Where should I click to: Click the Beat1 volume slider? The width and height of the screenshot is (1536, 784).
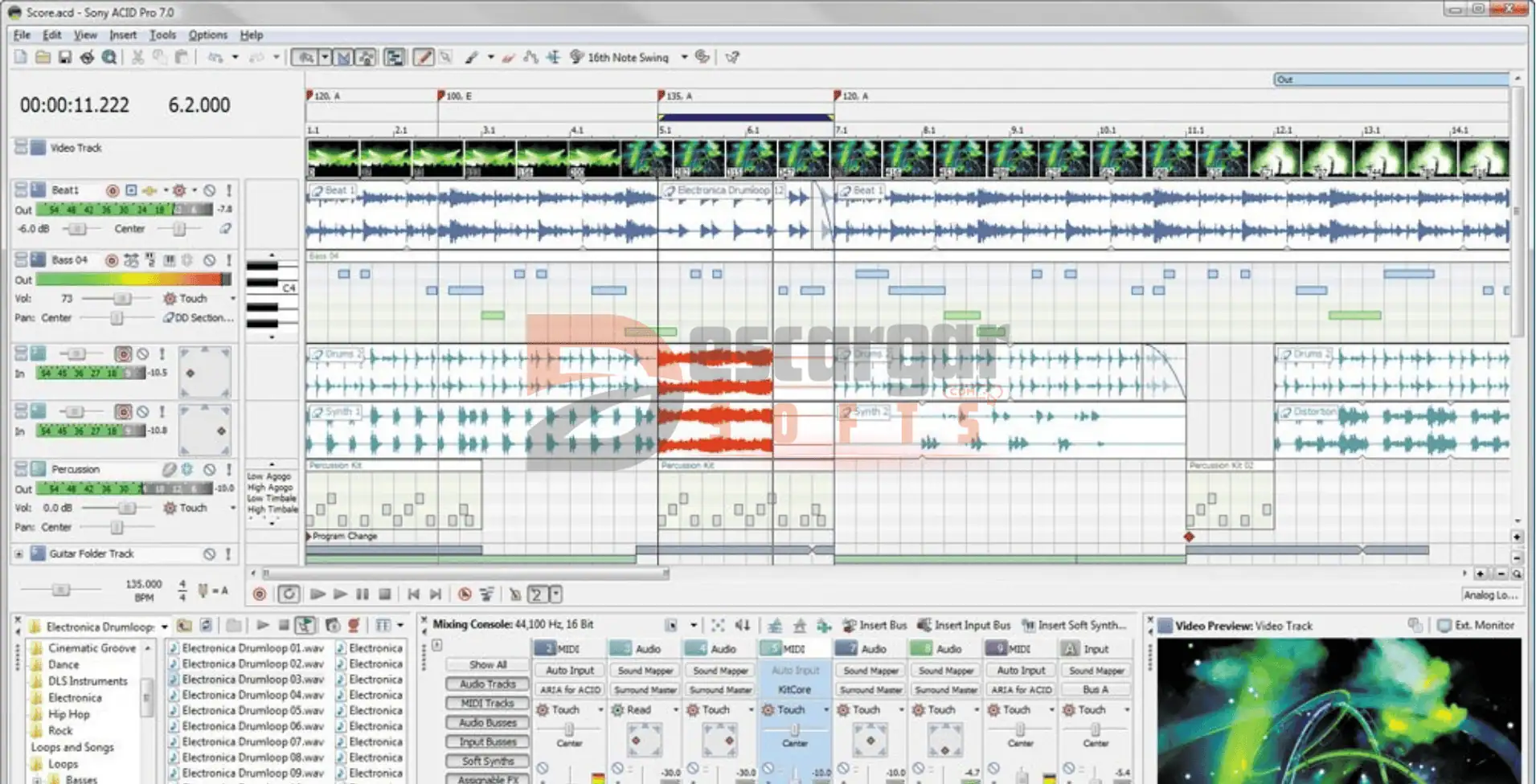[77, 229]
